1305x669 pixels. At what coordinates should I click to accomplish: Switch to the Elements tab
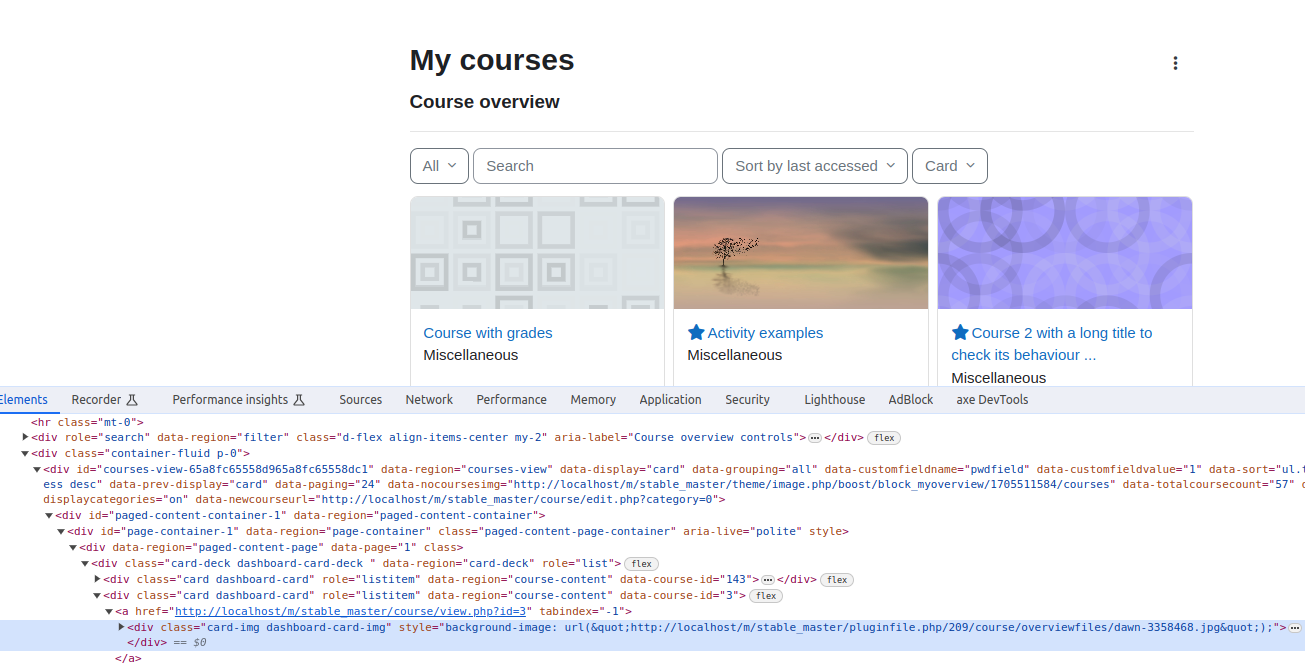coord(22,399)
